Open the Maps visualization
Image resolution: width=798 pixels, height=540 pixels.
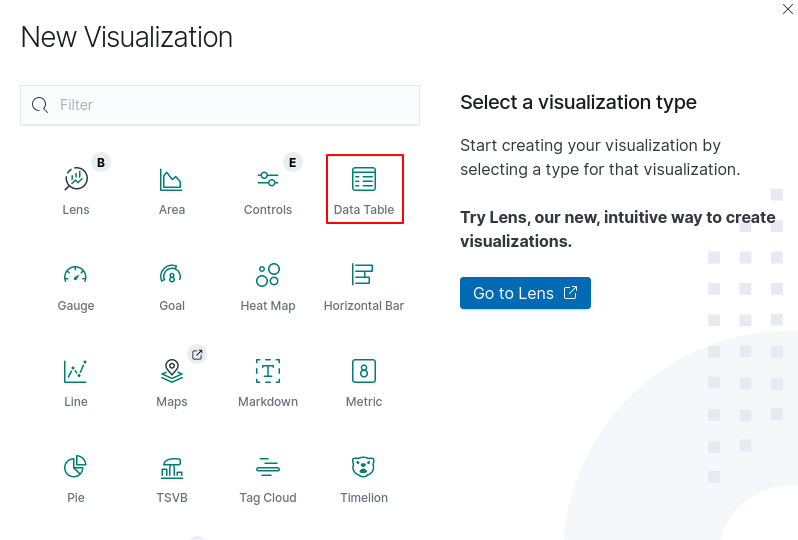(172, 382)
